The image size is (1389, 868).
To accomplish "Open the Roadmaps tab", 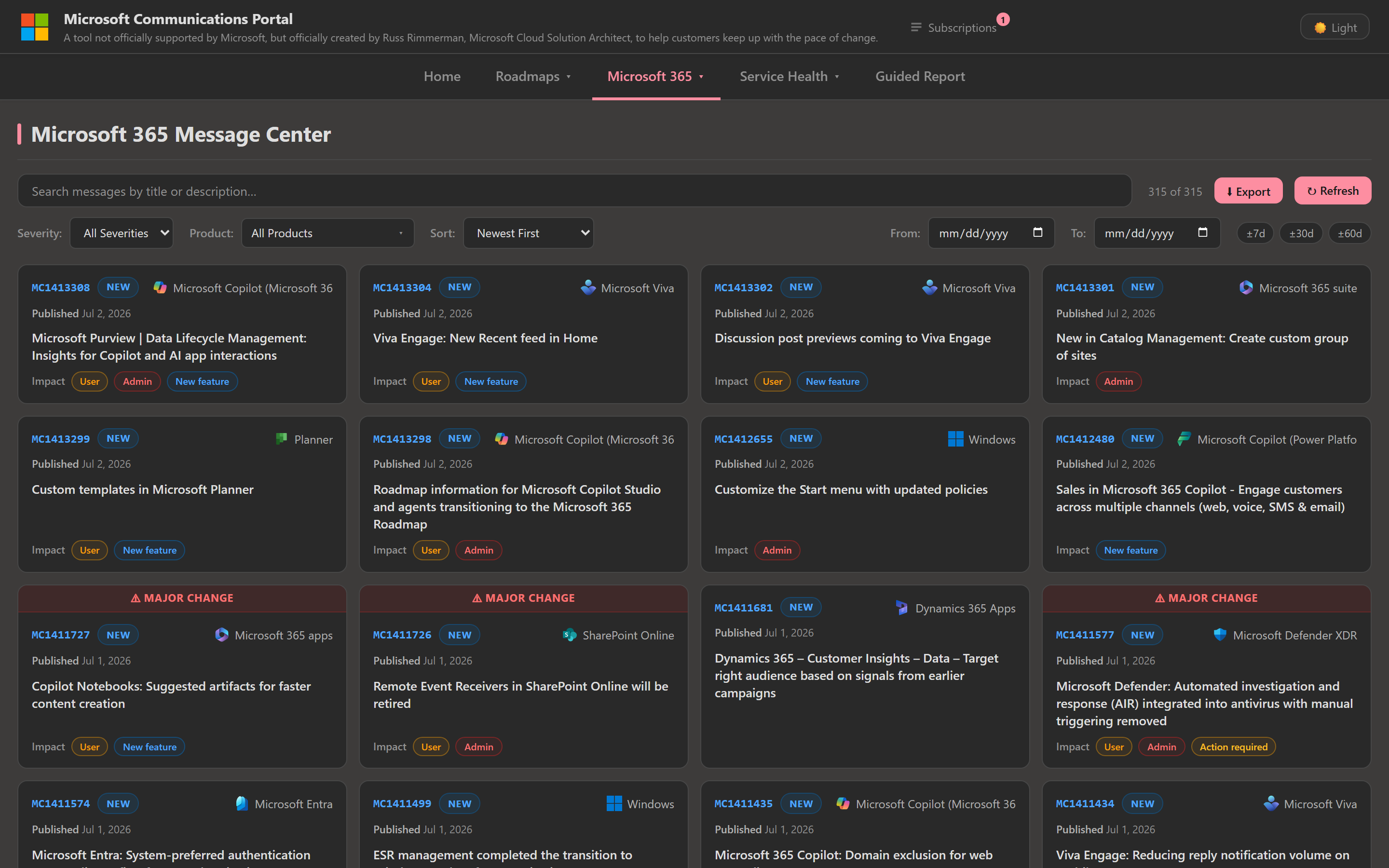I will pos(533,76).
